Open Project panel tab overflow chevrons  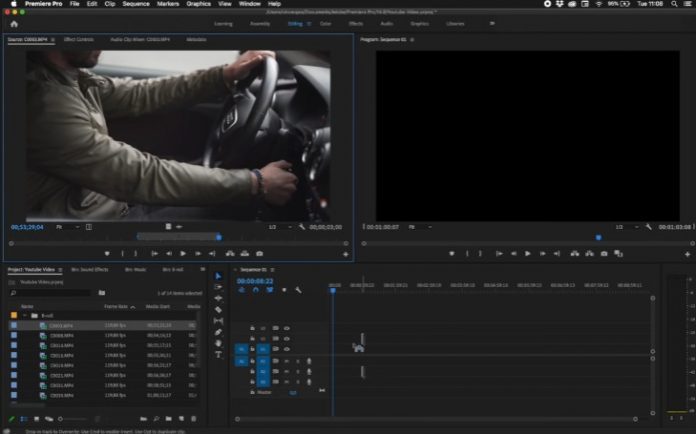[x=202, y=269]
